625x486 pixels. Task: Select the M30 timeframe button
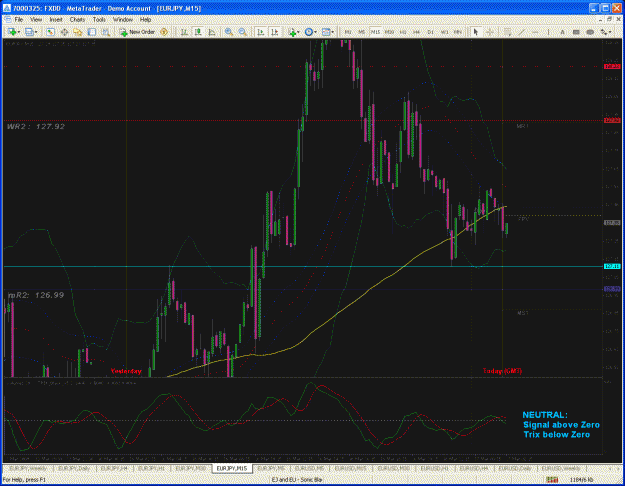(x=389, y=32)
